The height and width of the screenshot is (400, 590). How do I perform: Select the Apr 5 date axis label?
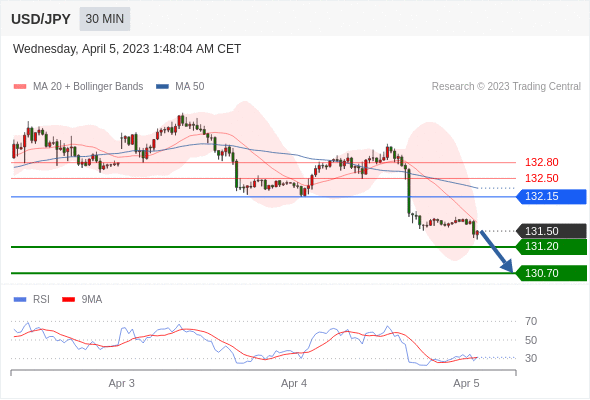pyautogui.click(x=466, y=383)
